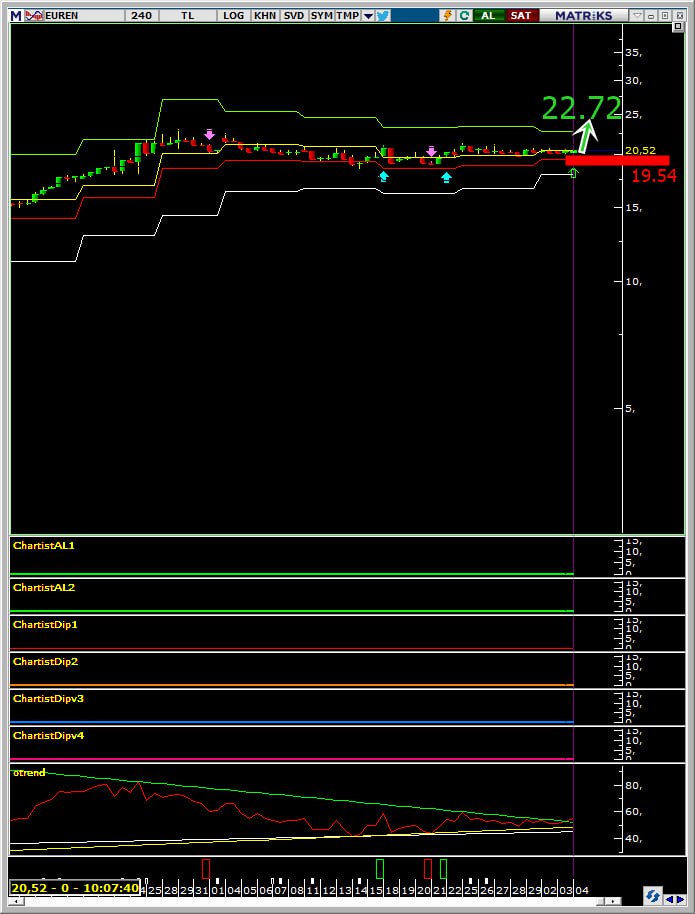Change the TL currency selector

[187, 16]
